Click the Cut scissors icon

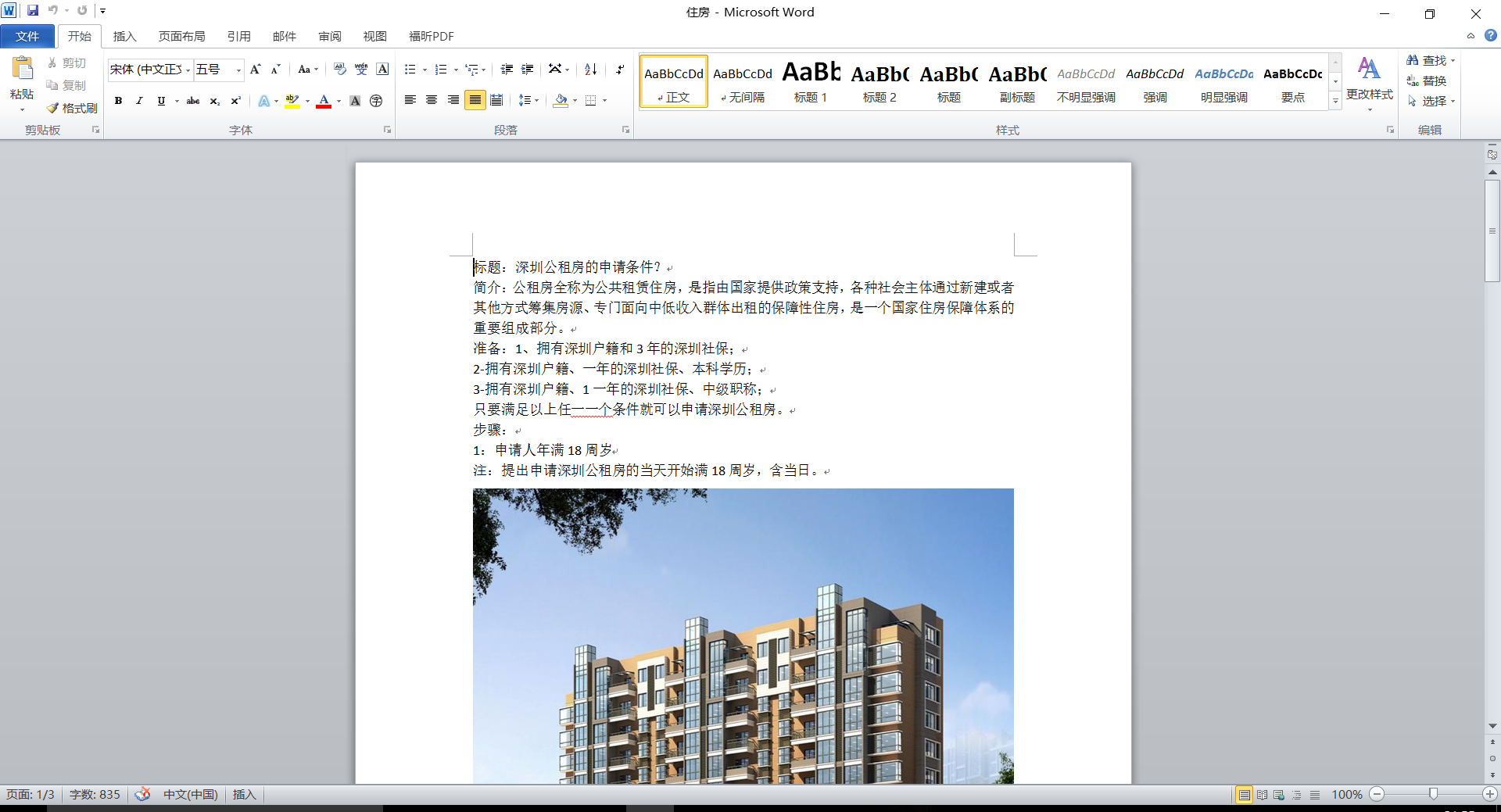point(52,63)
